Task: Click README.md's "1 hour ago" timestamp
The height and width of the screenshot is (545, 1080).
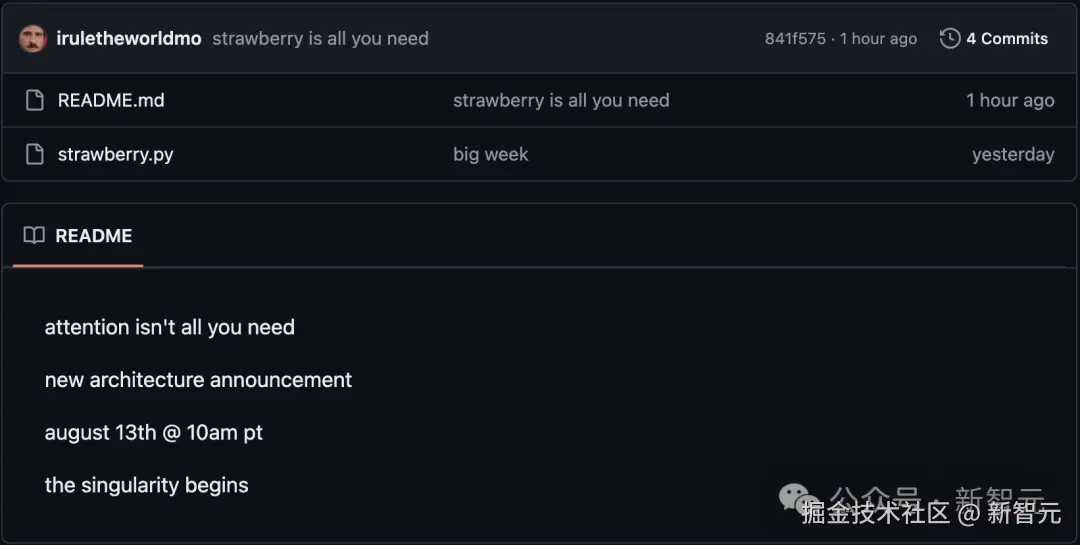Action: pos(1010,100)
